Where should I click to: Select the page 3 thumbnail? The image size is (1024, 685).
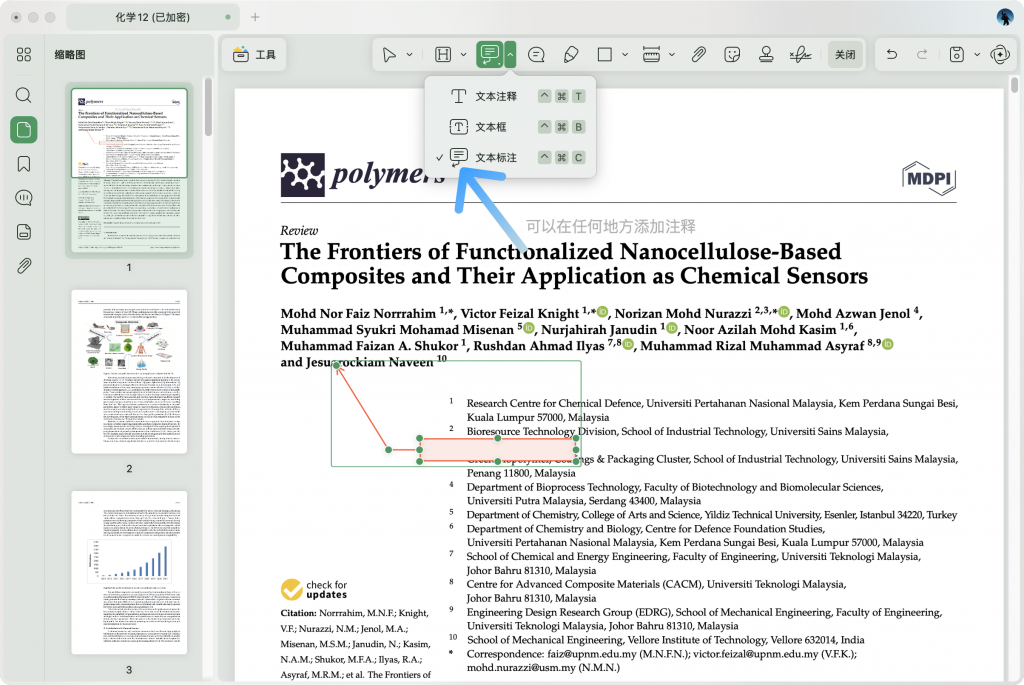pos(129,573)
